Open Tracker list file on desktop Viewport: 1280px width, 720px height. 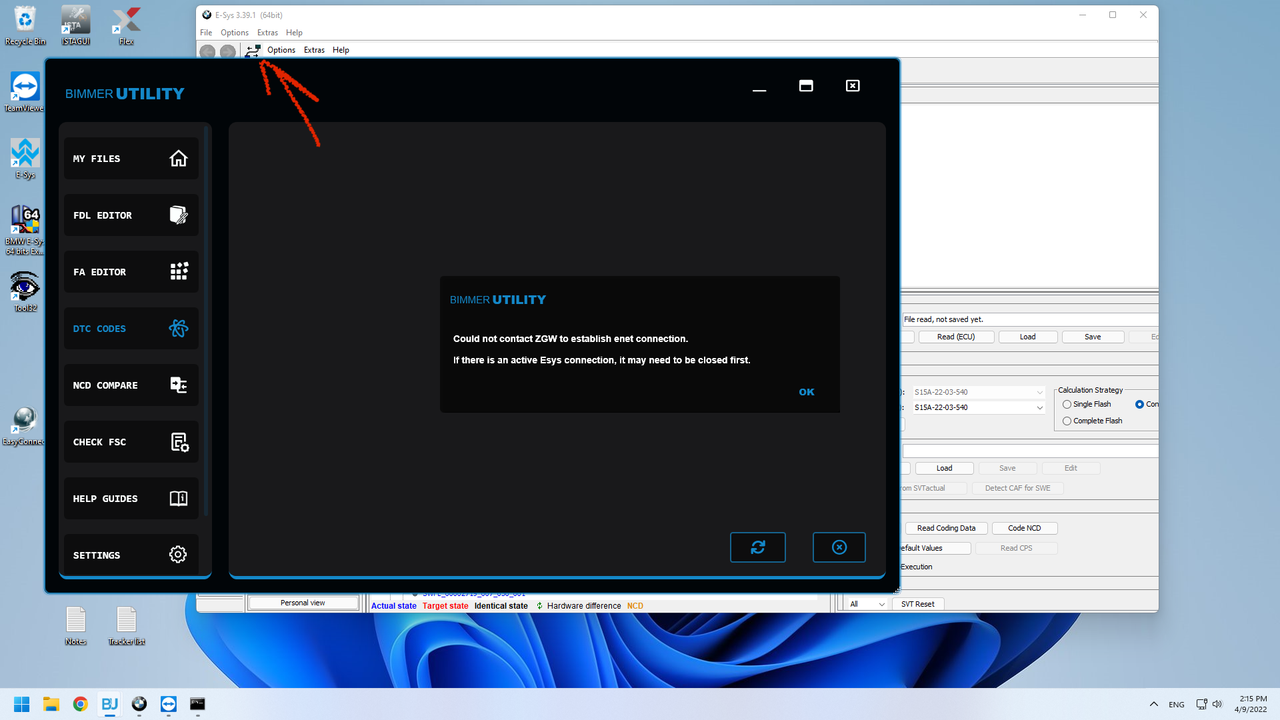126,626
